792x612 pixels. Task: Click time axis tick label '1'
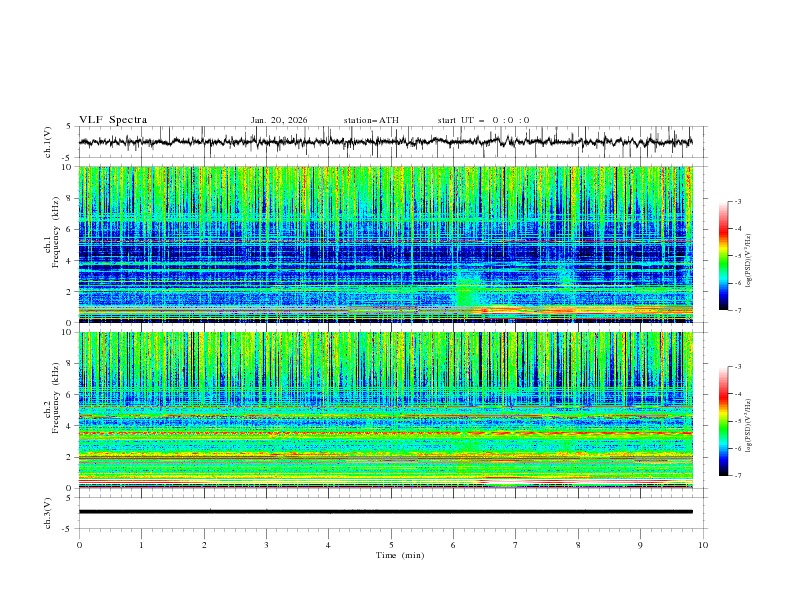click(141, 545)
